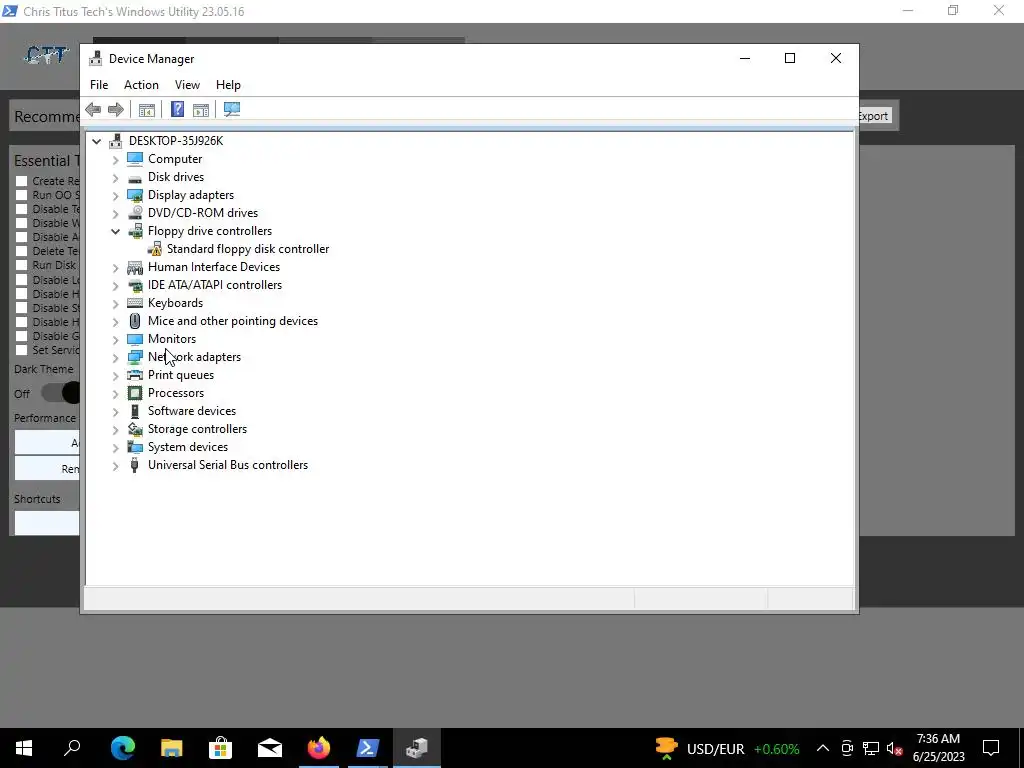The width and height of the screenshot is (1024, 768).
Task: Select the Keyboards category icon
Action: (x=135, y=303)
